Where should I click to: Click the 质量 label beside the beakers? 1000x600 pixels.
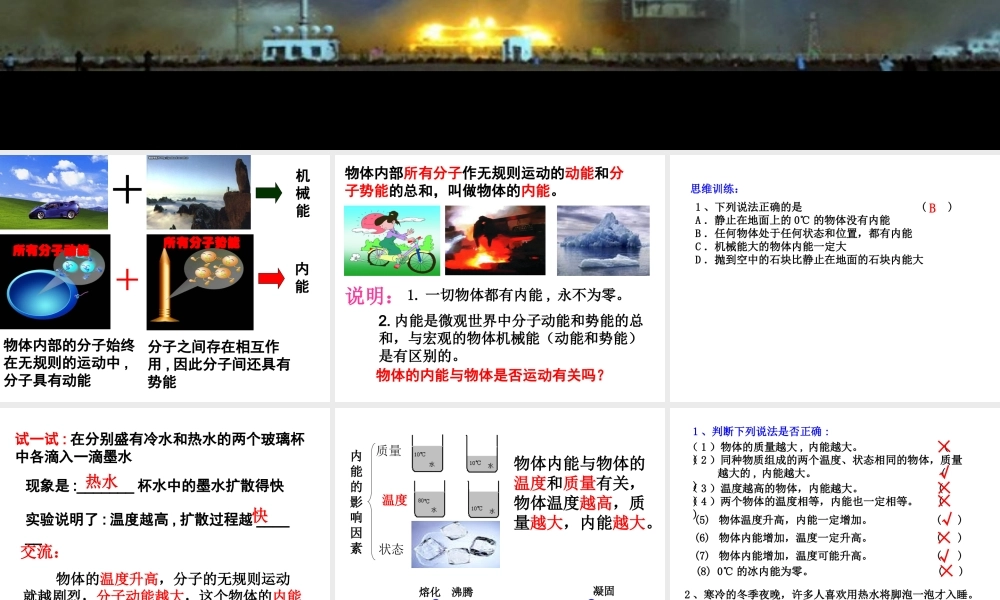(x=388, y=451)
